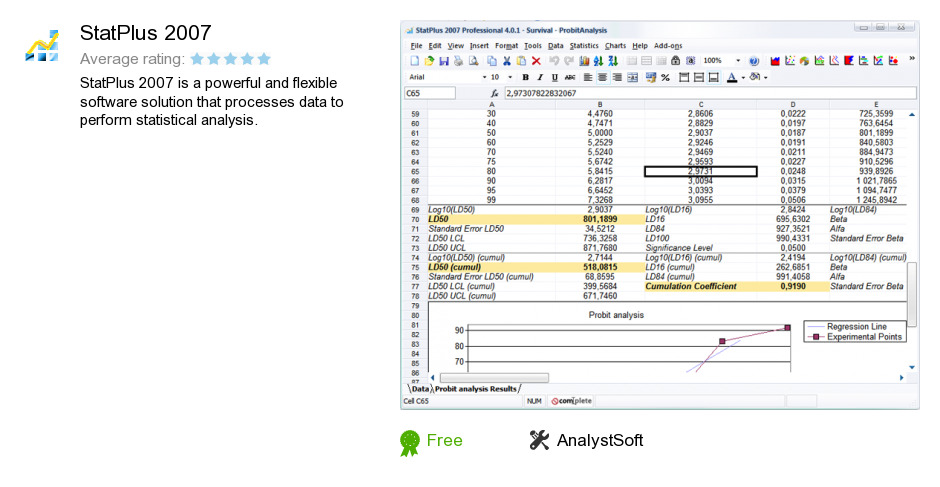The width and height of the screenshot is (940, 487).
Task: Switch to the Data sheet tab
Action: point(420,389)
